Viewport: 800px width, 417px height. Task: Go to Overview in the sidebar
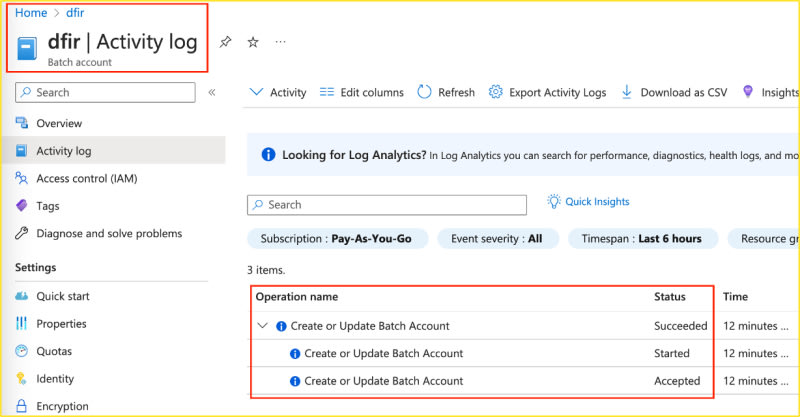(59, 123)
